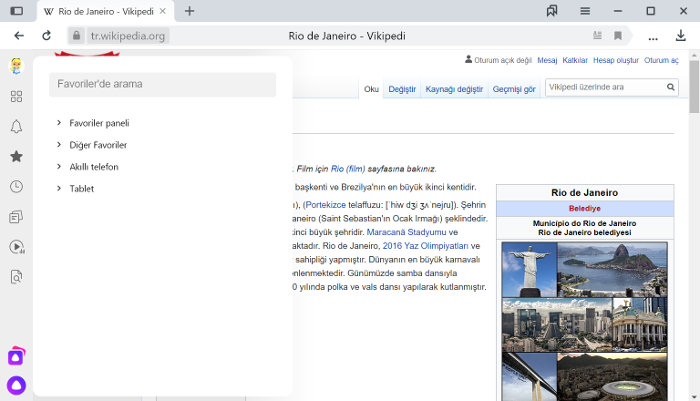The width and height of the screenshot is (700, 401).
Task: Open the Christ the Redeemer statue image
Action: pos(529,270)
